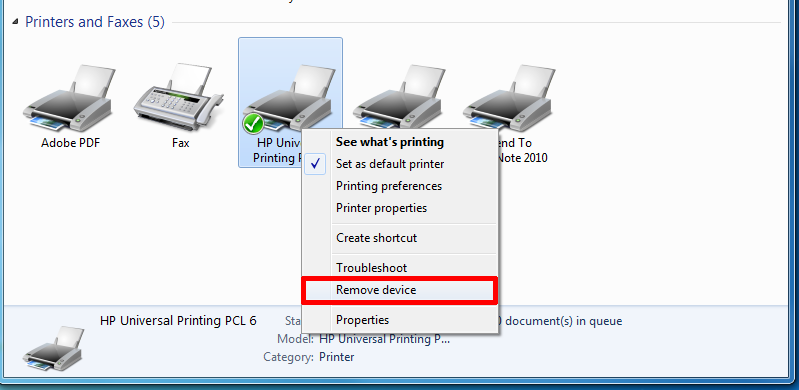This screenshot has width=799, height=390.
Task: Click the HP Universal Printing printer icon
Action: click(x=288, y=97)
